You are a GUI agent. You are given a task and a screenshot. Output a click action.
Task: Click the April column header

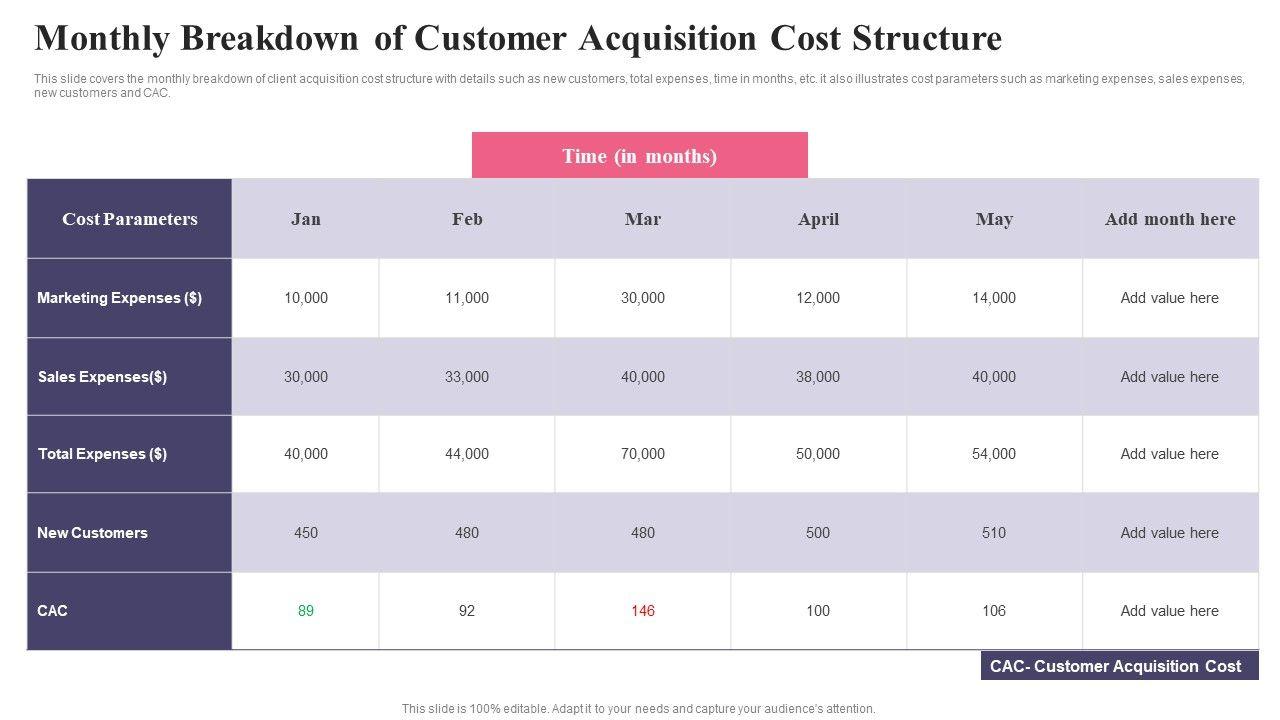point(818,219)
